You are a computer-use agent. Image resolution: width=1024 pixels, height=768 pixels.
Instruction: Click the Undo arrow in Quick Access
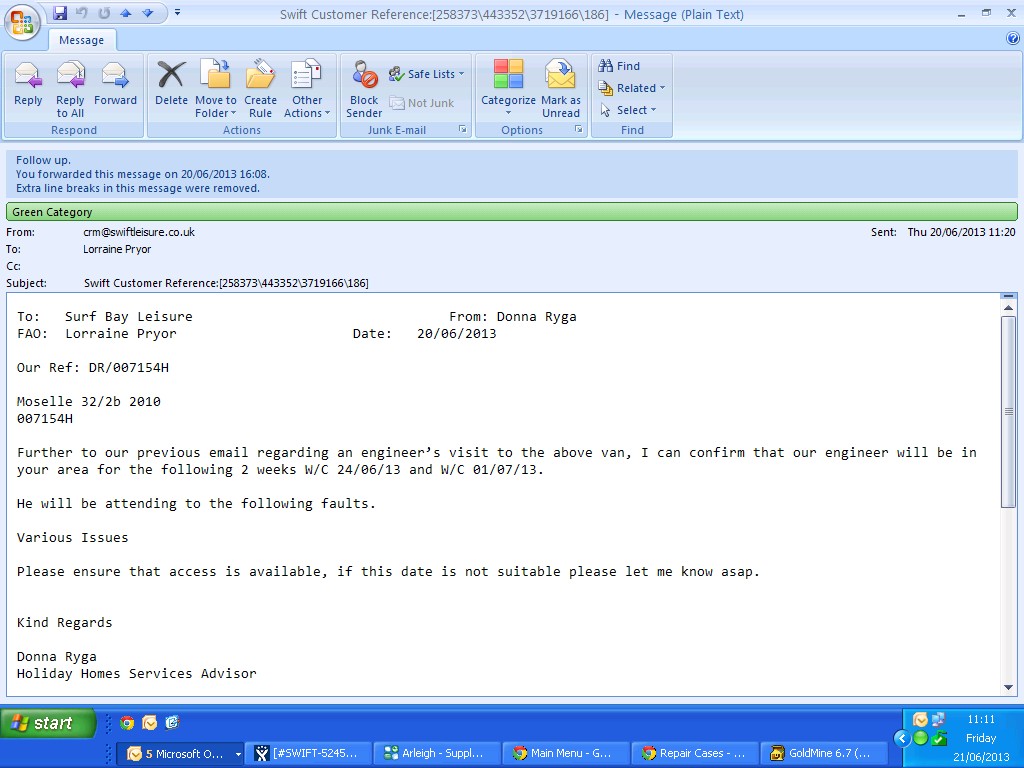(x=82, y=12)
